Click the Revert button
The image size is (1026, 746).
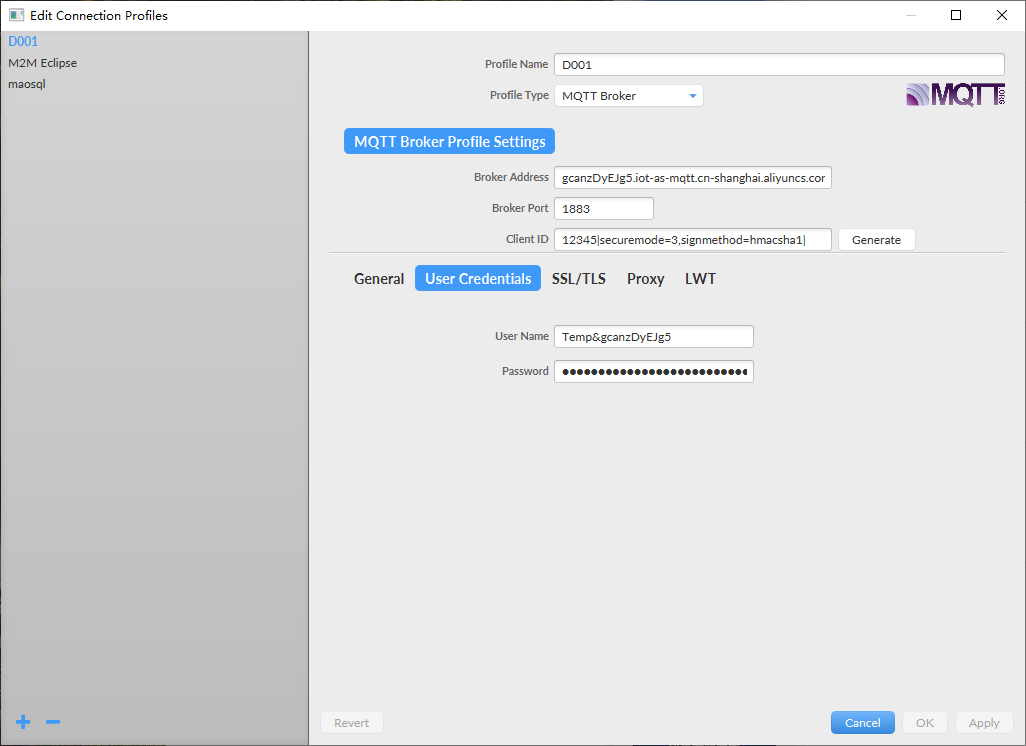click(351, 722)
